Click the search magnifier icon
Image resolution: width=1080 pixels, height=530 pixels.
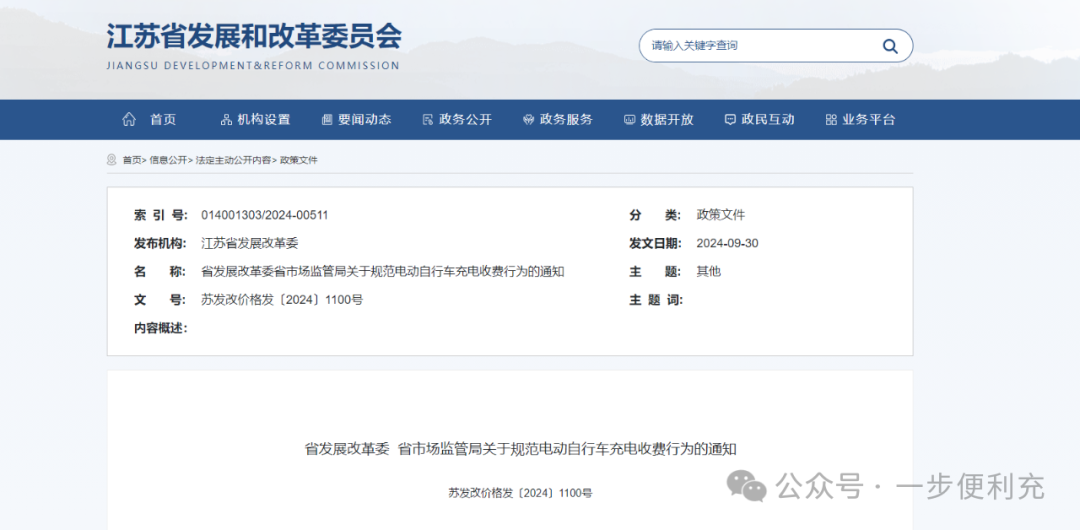pos(890,46)
